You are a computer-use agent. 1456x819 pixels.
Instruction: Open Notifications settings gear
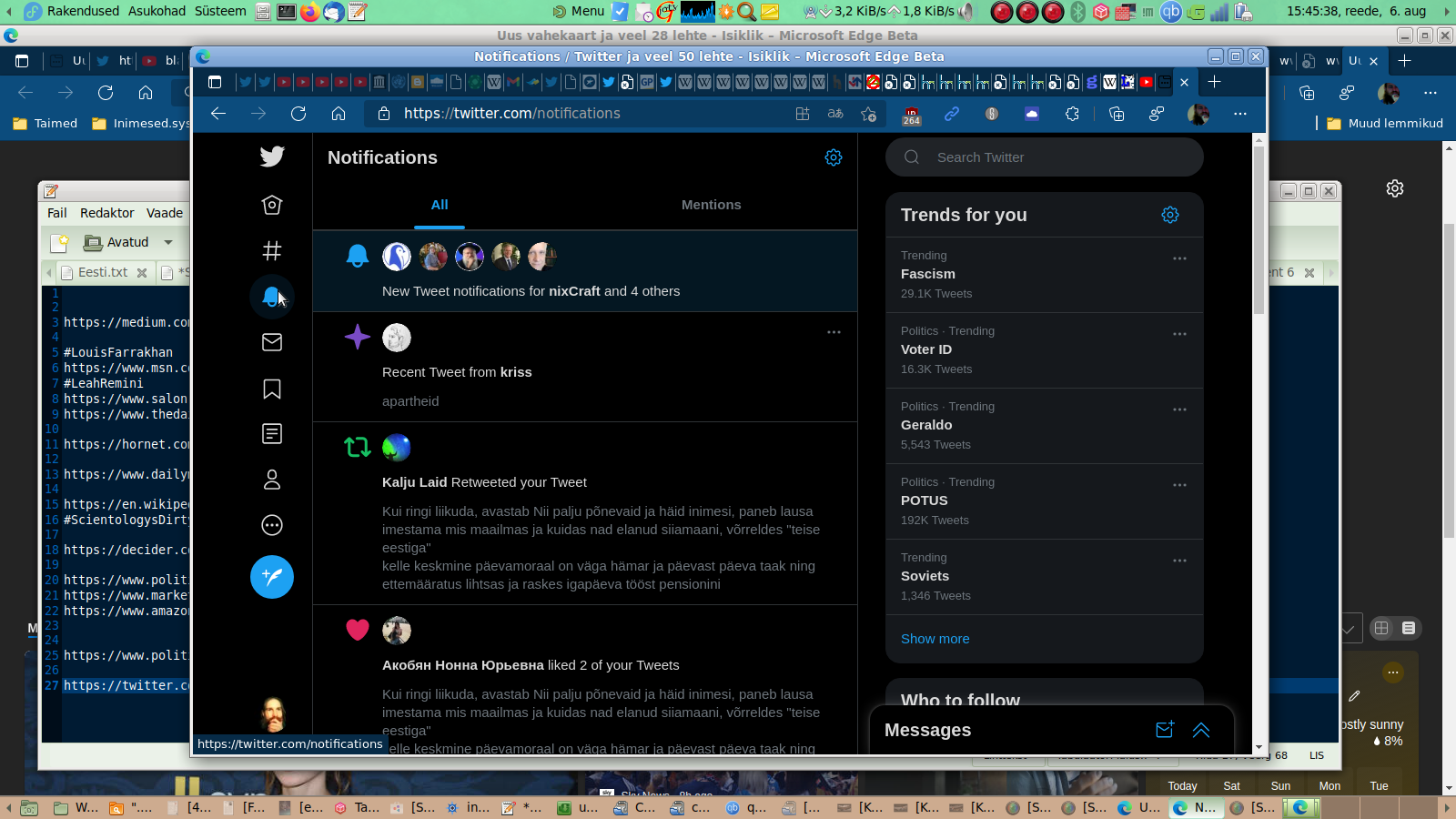point(834,157)
